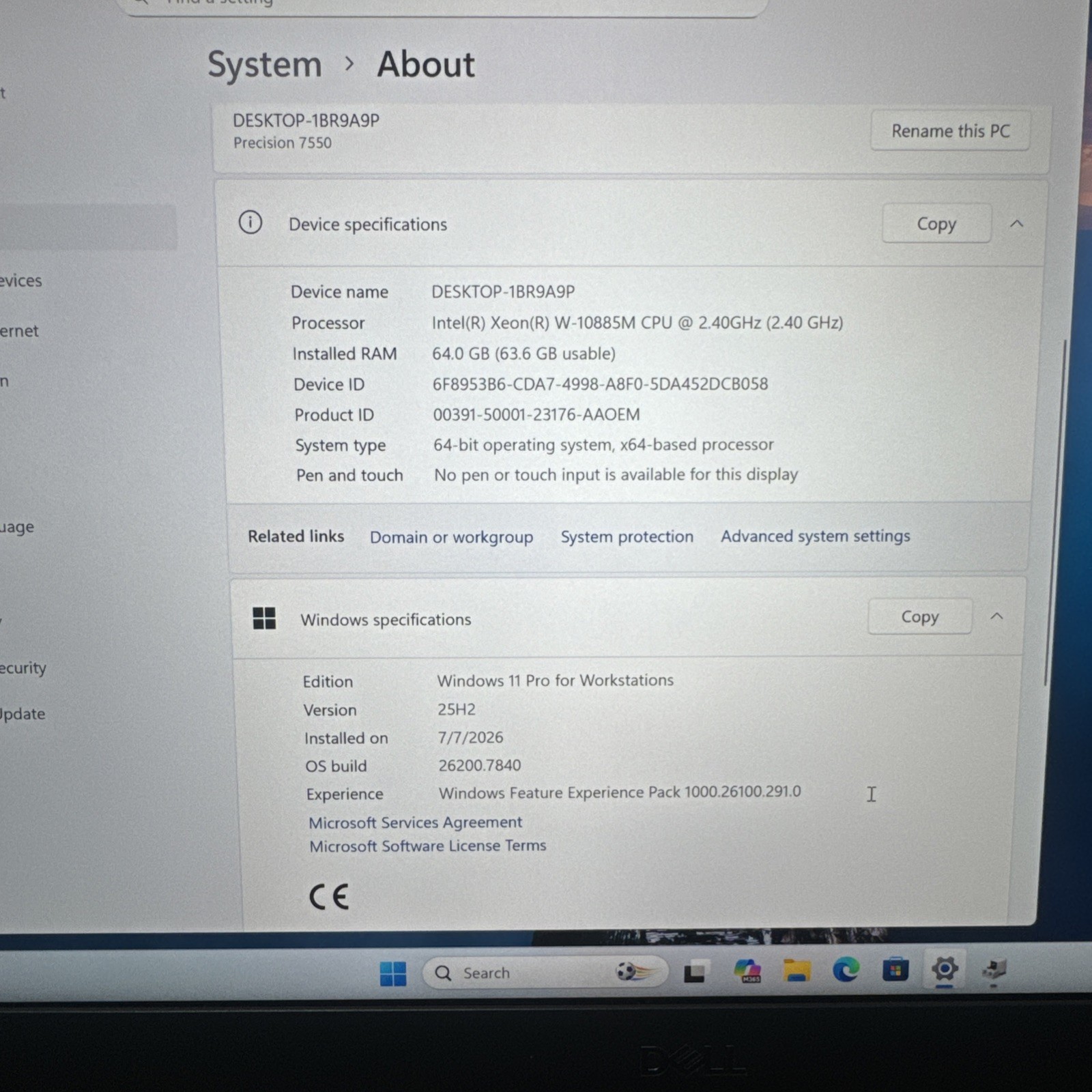This screenshot has width=1092, height=1092.
Task: Select Edition value Windows 11 Pro for Workstations
Action: point(555,680)
